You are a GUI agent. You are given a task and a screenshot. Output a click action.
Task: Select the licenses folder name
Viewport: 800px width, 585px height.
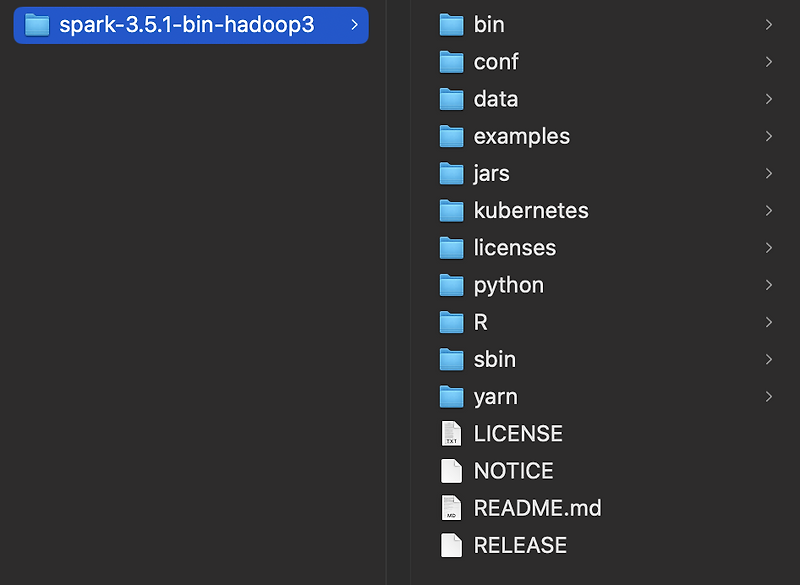(515, 248)
